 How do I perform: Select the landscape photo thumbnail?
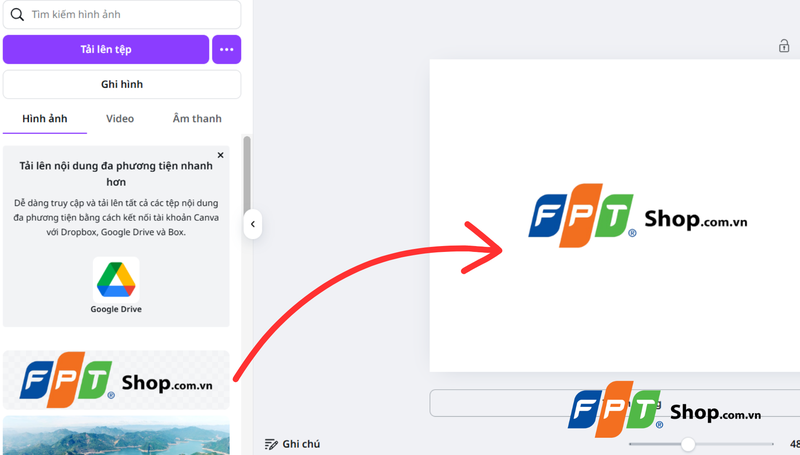point(116,435)
